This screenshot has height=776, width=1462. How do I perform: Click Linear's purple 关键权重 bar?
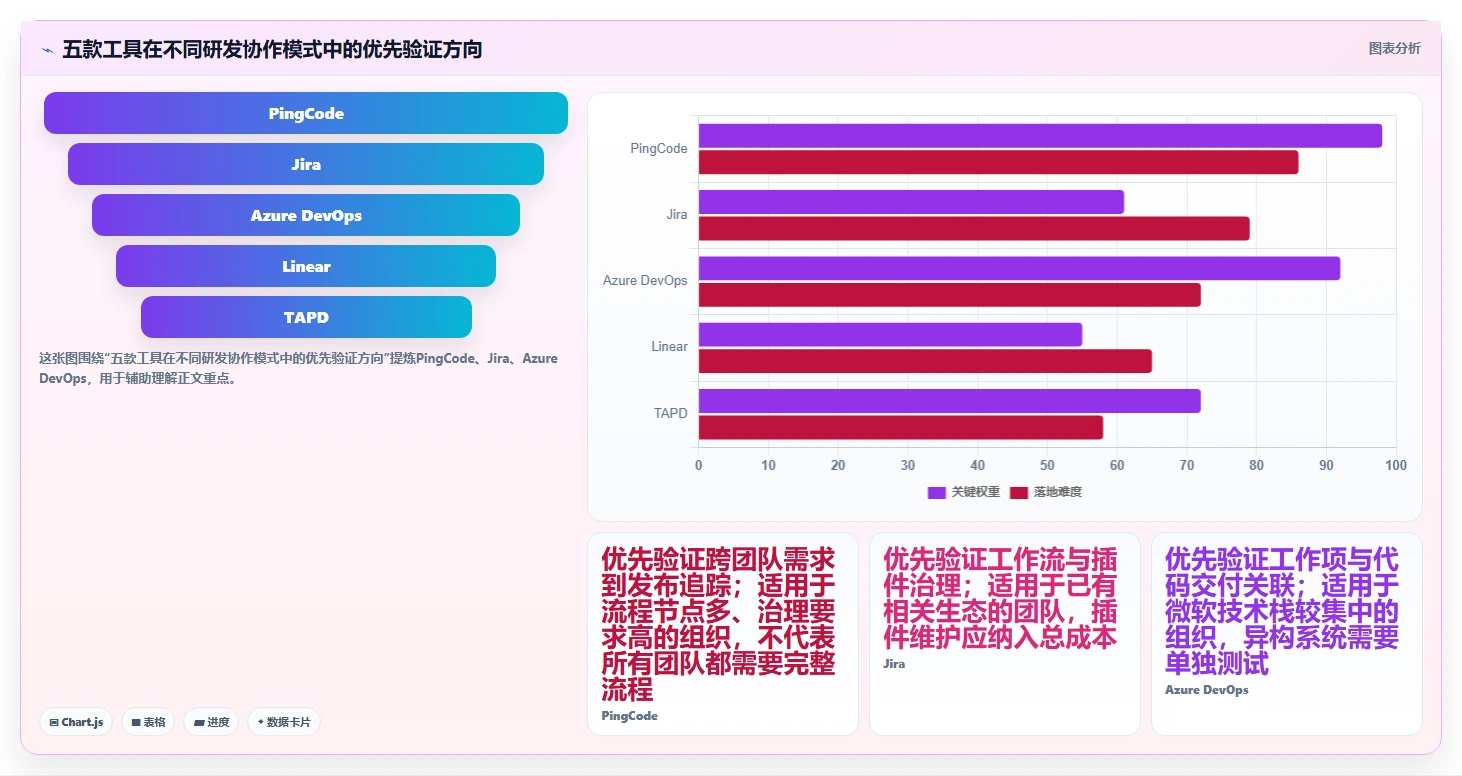click(890, 334)
